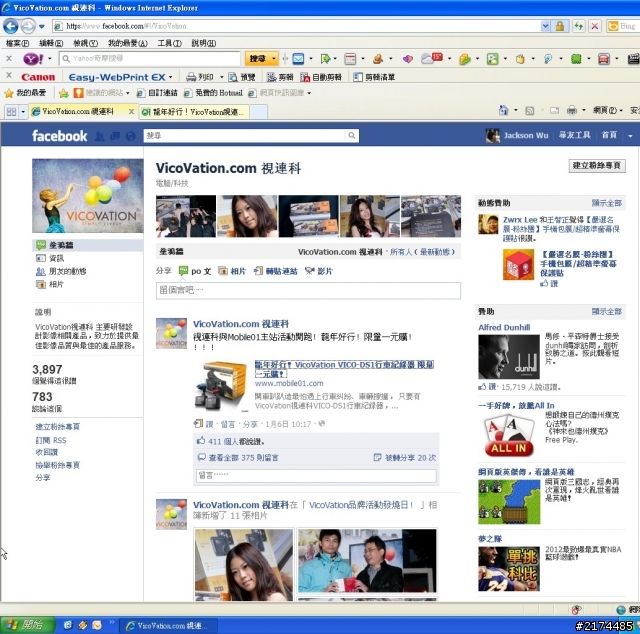Open the Help menu
Screen dimensions: 640x634
204,43
